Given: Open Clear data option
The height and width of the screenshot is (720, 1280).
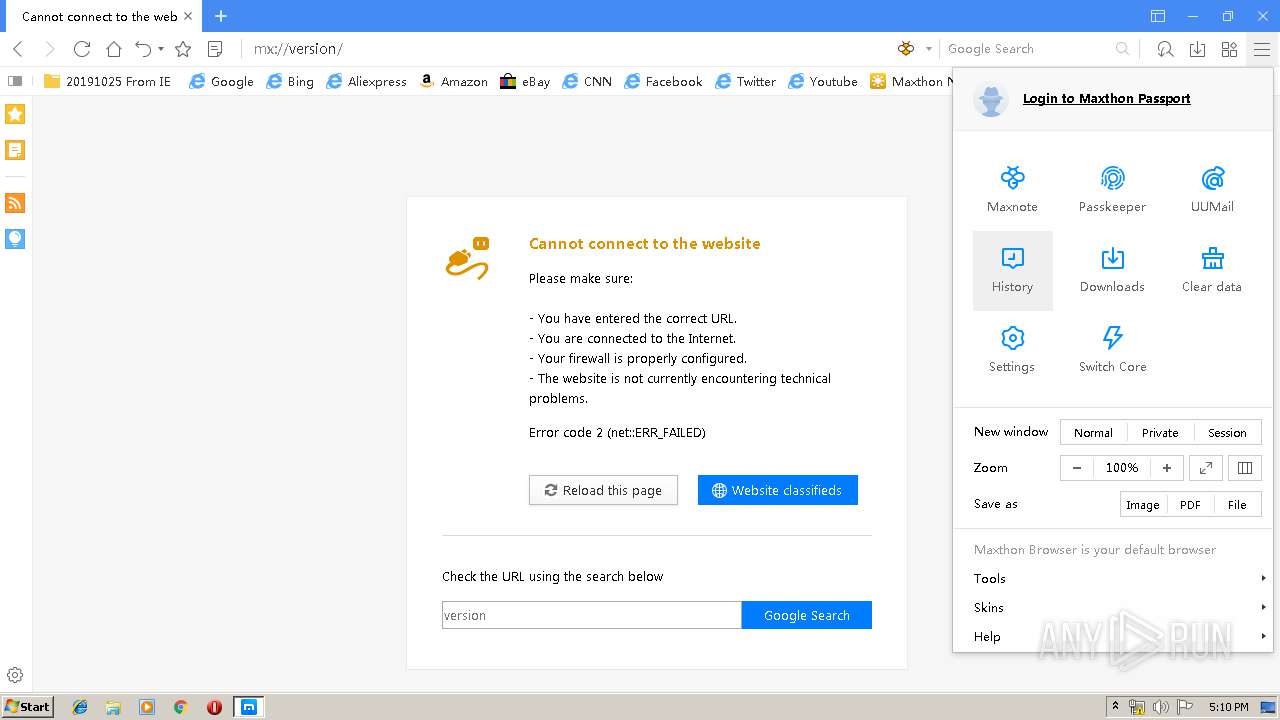Looking at the screenshot, I should pos(1212,270).
